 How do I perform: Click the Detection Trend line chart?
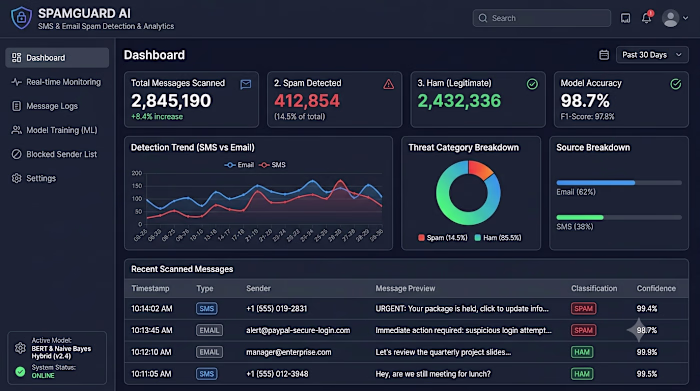pos(264,199)
